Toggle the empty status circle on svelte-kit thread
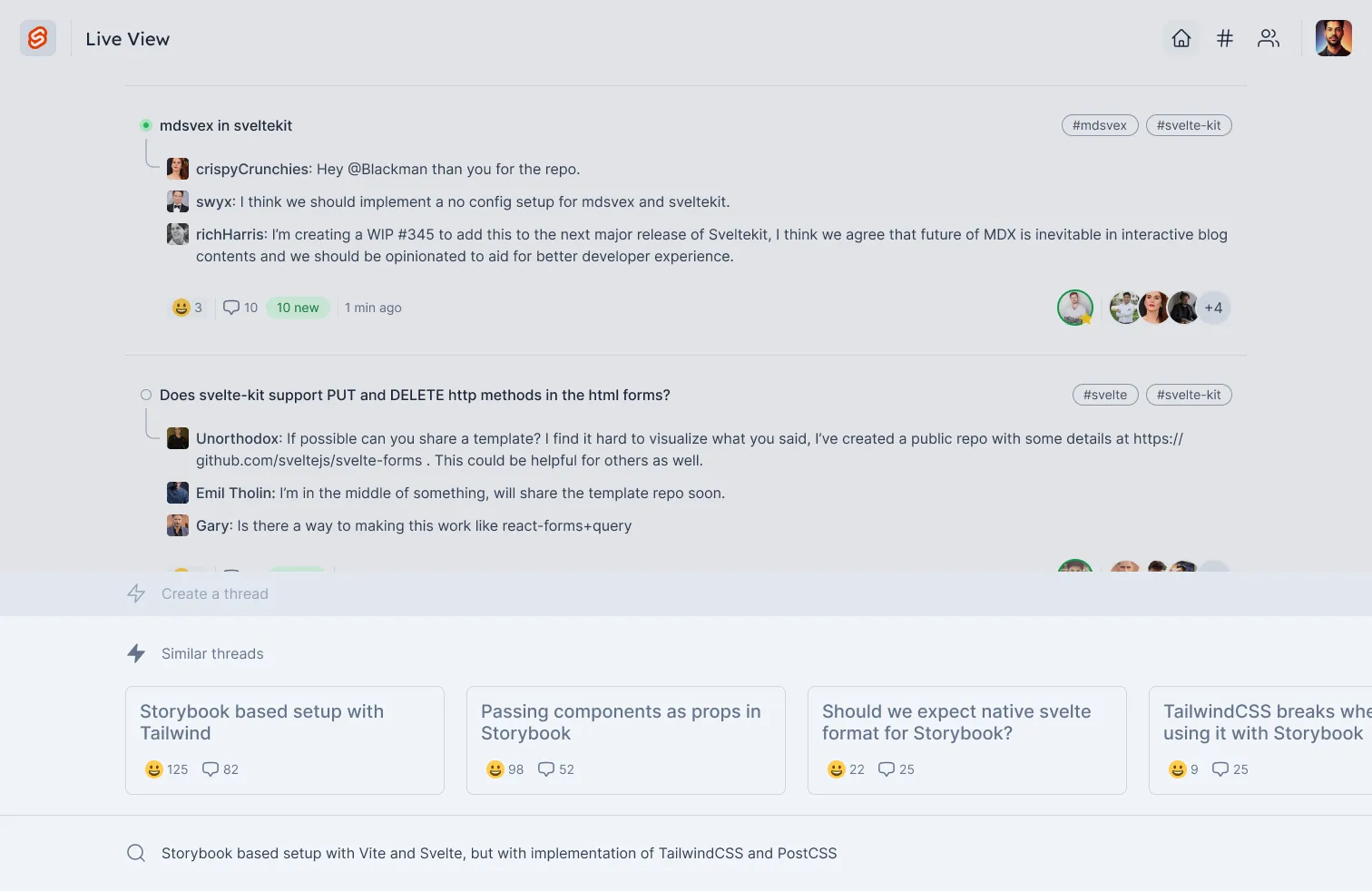Viewport: 1372px width, 891px height. point(145,395)
